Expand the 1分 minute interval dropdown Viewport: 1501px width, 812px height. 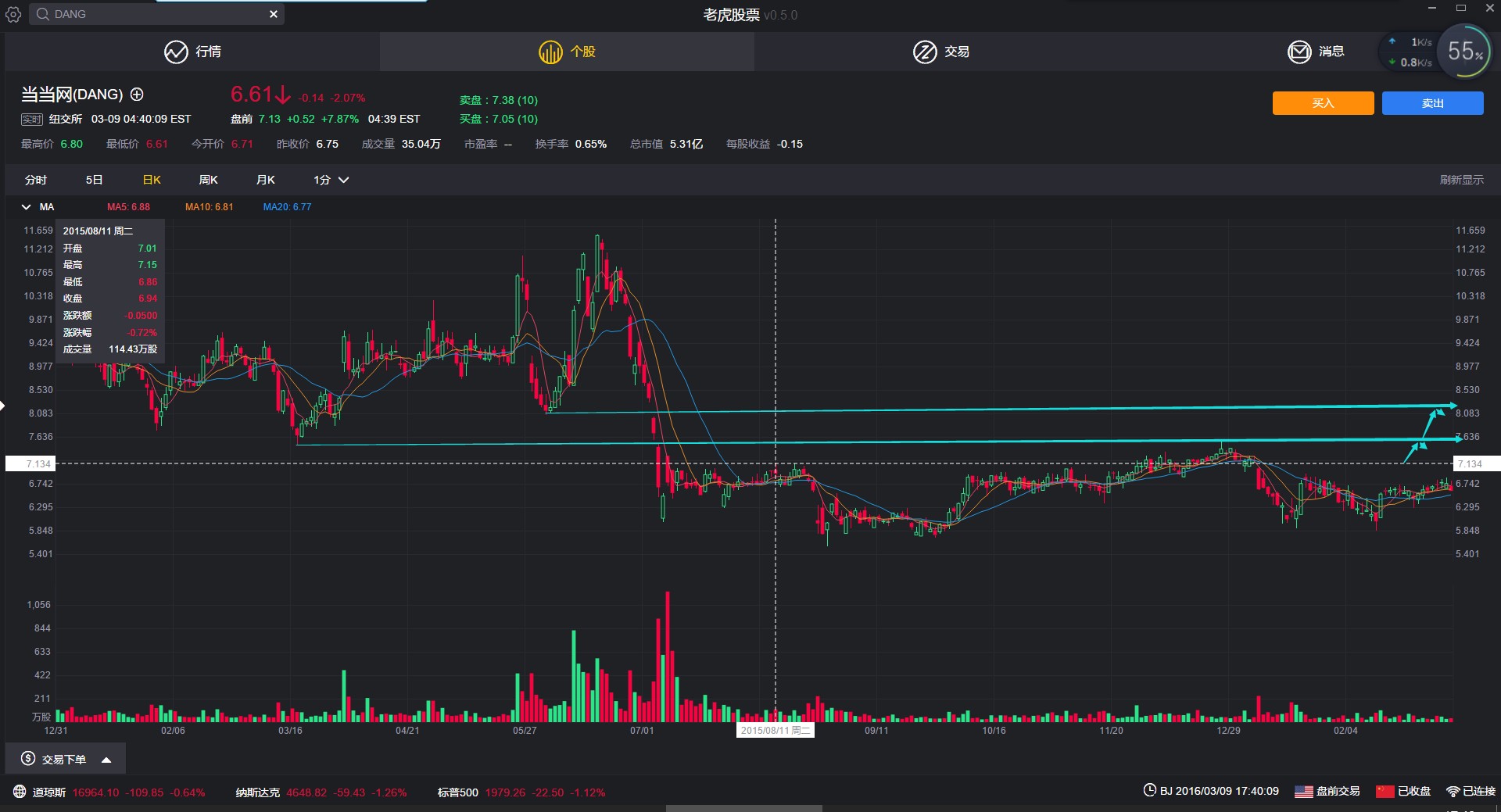coord(331,180)
